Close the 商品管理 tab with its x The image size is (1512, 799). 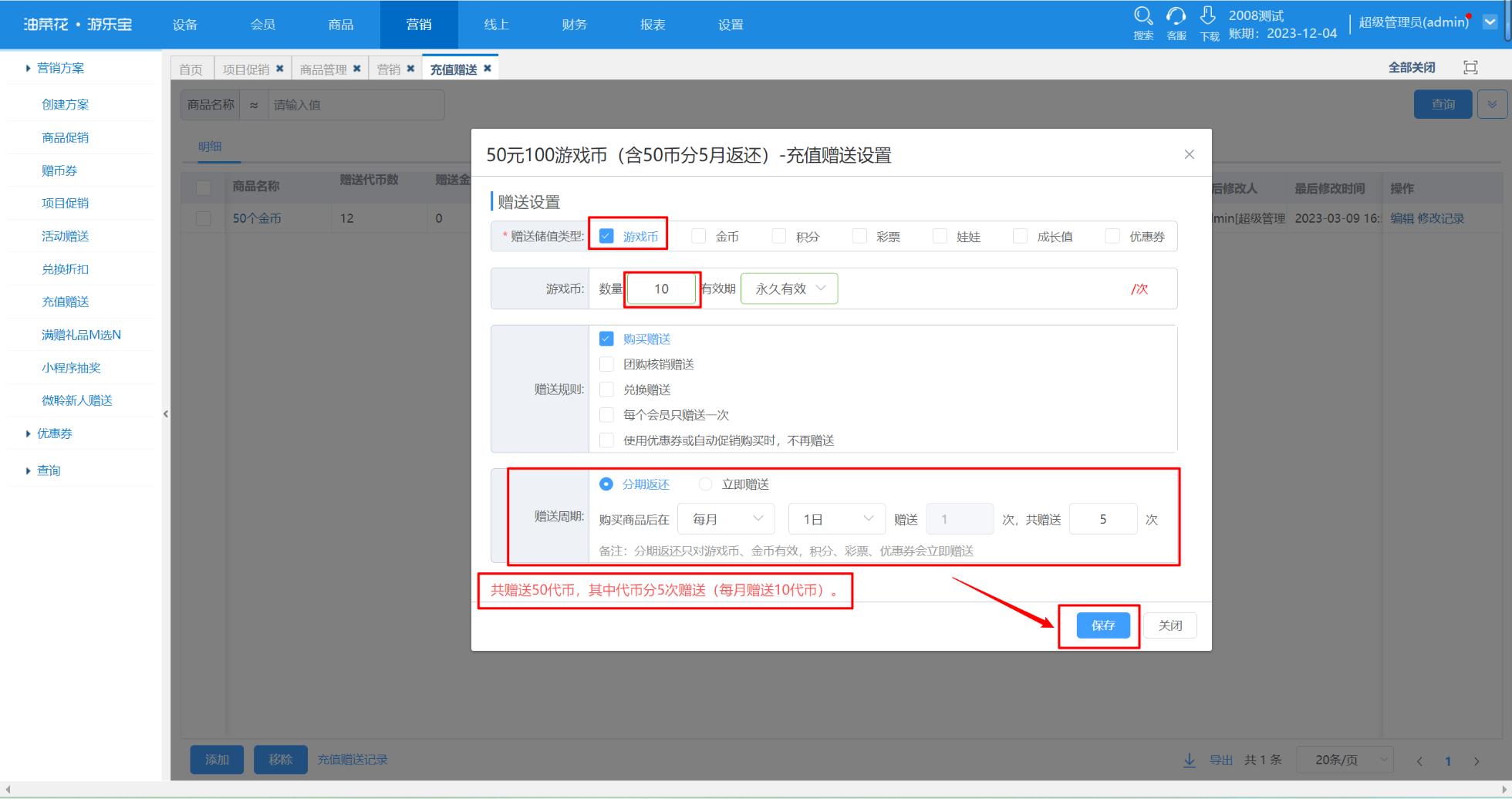(356, 69)
